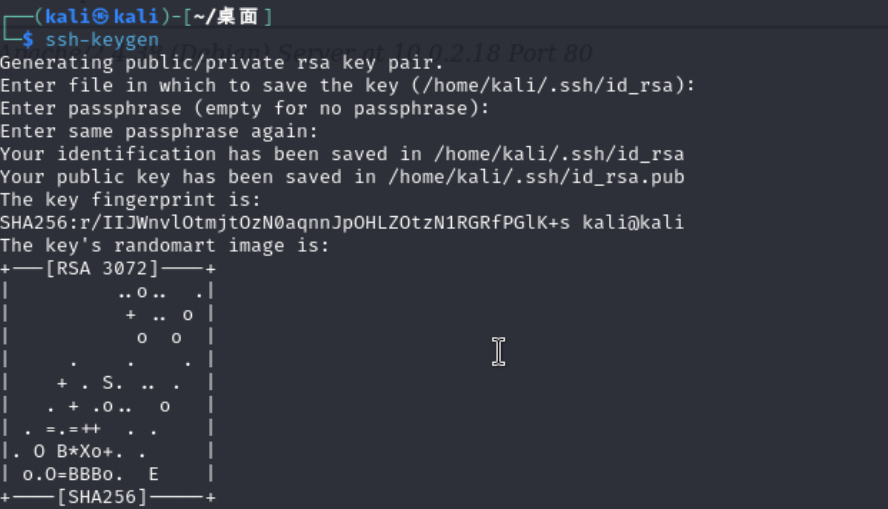
Task: Click the skull symbol between kali names
Action: pos(101,16)
